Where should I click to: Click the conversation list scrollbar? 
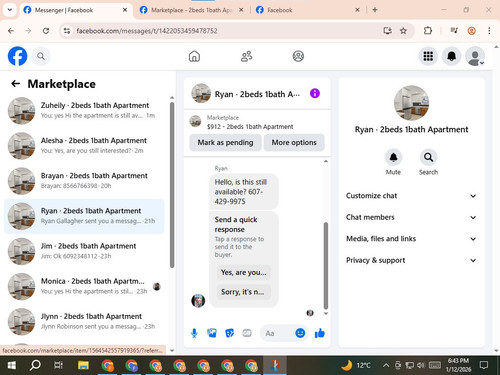(172, 185)
